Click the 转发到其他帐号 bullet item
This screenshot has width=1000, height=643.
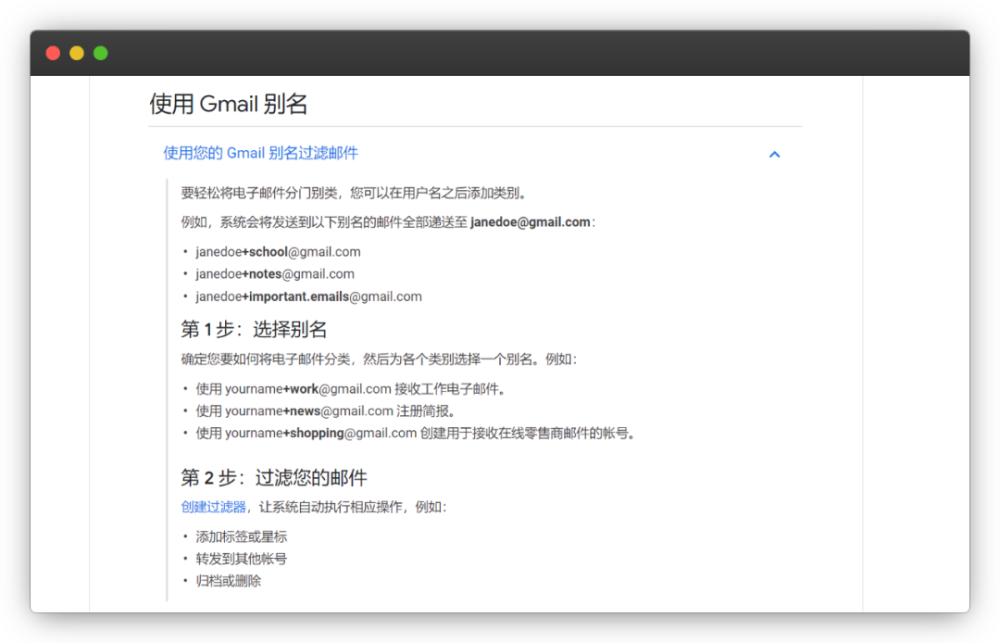[x=241, y=559]
